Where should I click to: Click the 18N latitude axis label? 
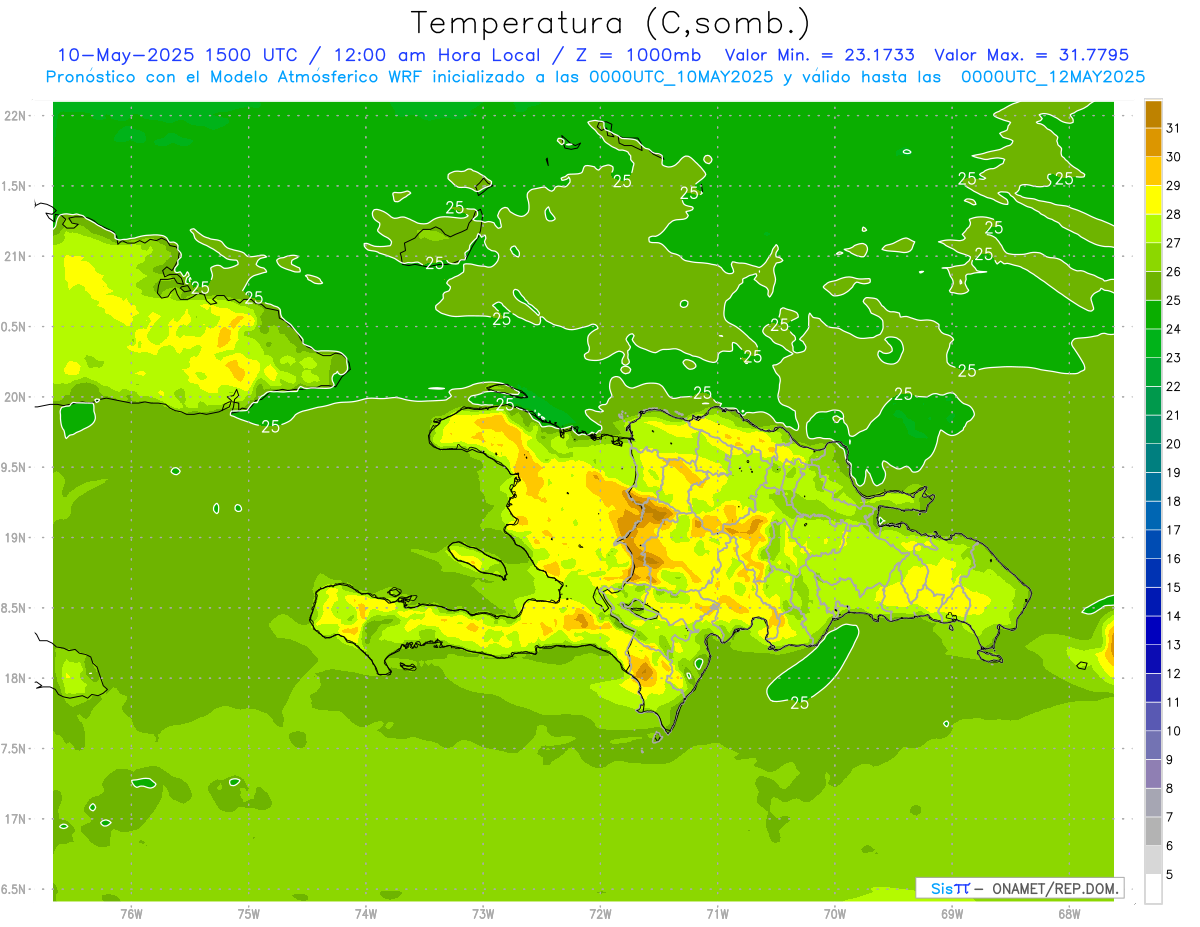[x=15, y=678]
